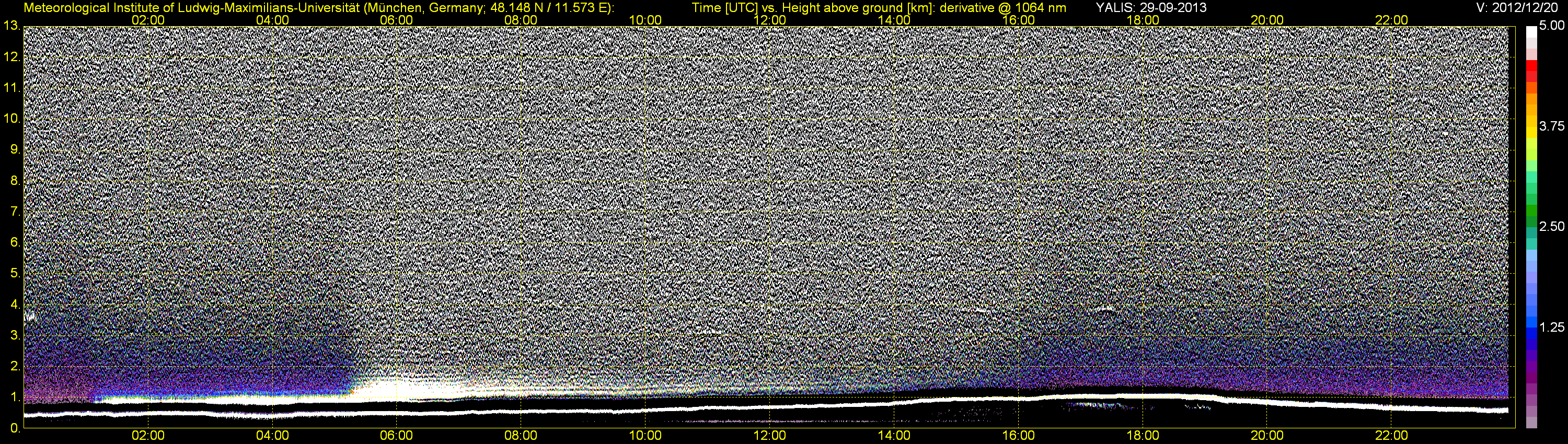Click the 10. km height axis label
Viewport: 1568px width, 444px height.
pyautogui.click(x=11, y=119)
